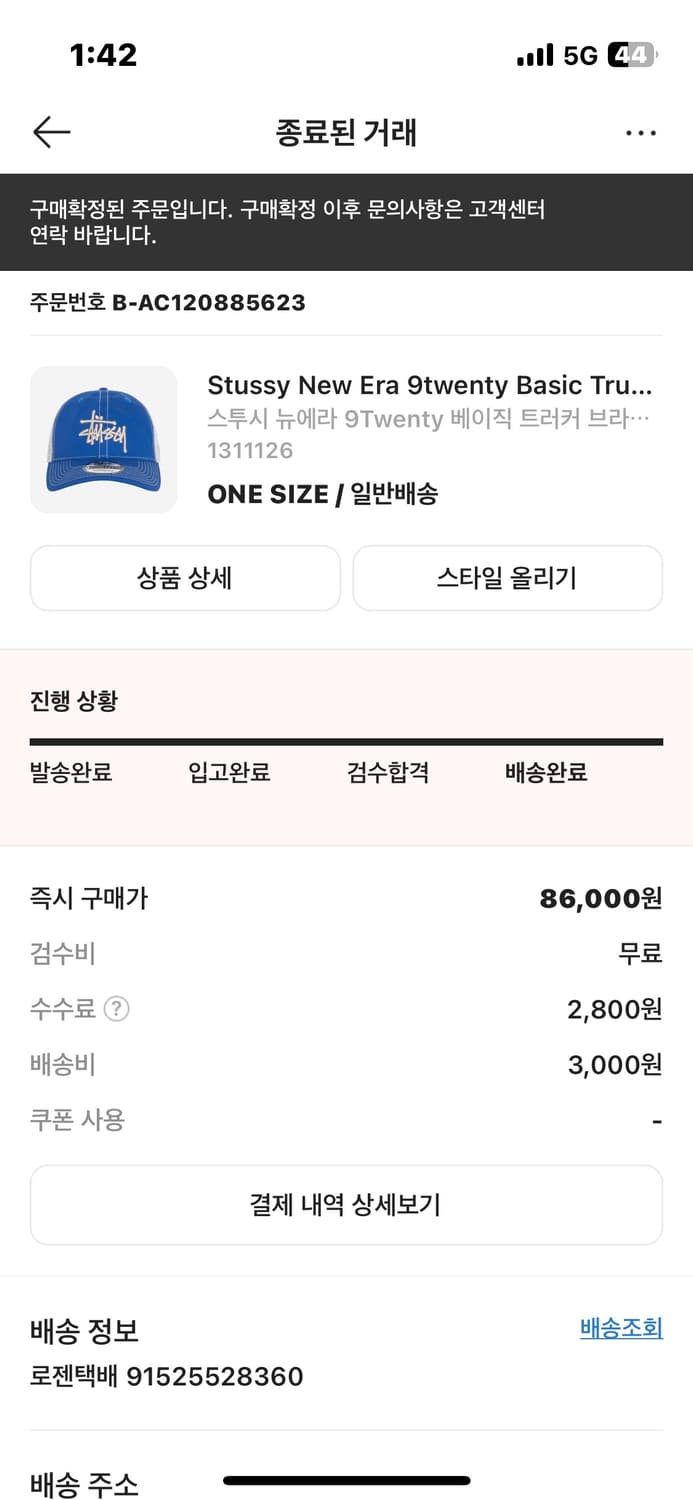Screen dimensions: 693x1500
Task: Tap the tracking number 91525528360
Action: [x=214, y=1377]
